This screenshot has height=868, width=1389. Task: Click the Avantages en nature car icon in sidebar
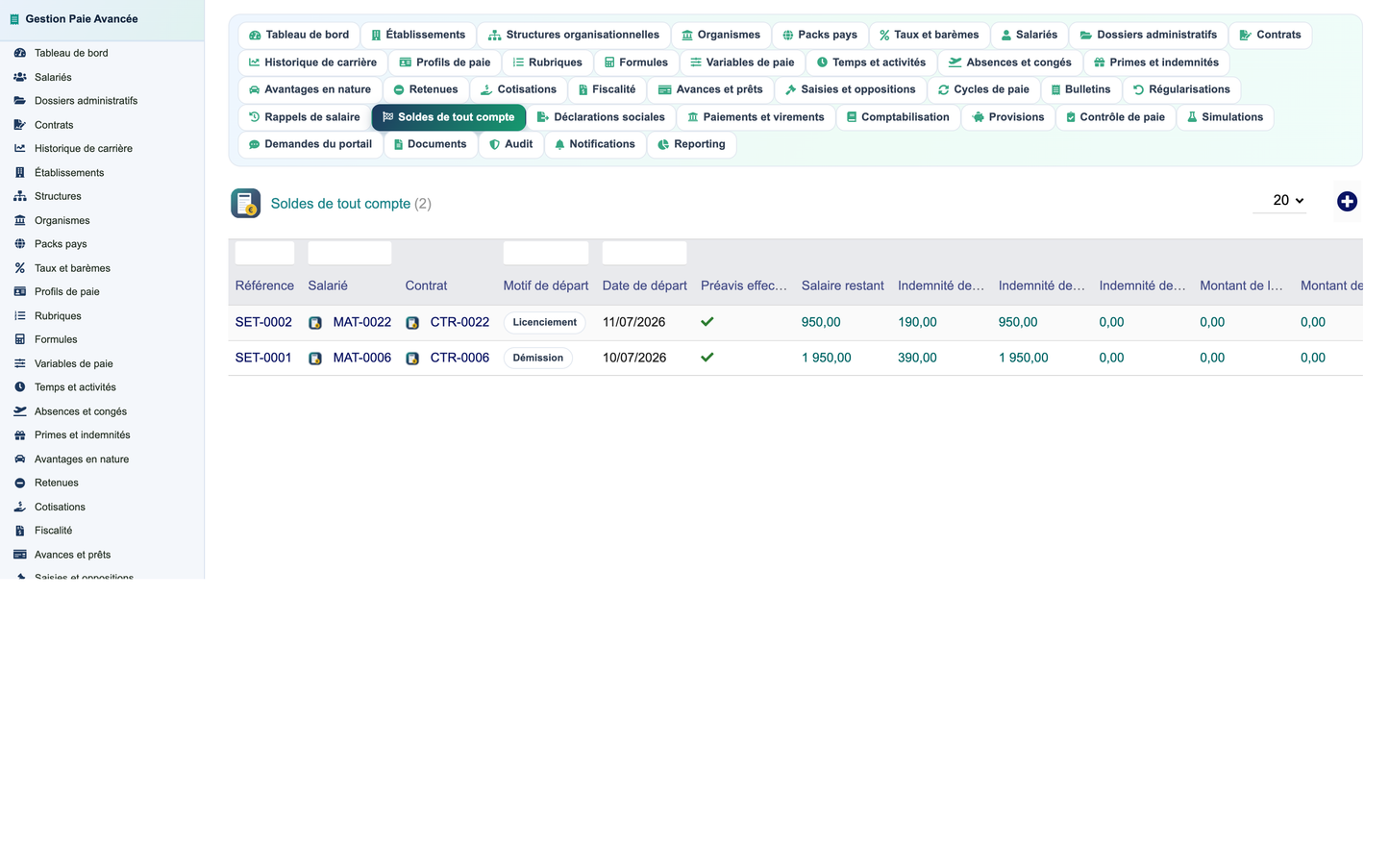[x=20, y=459]
